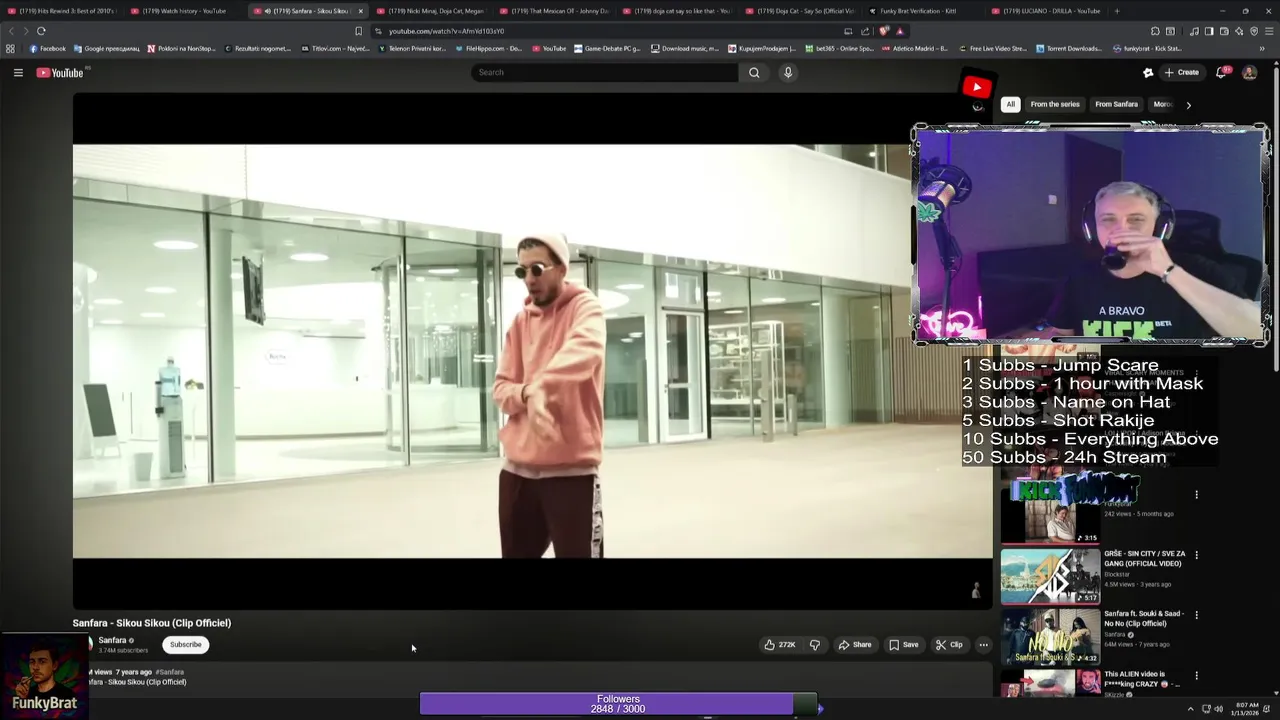
Task: Click the video title Sanfara - Sikou Sikou
Action: coord(152,623)
